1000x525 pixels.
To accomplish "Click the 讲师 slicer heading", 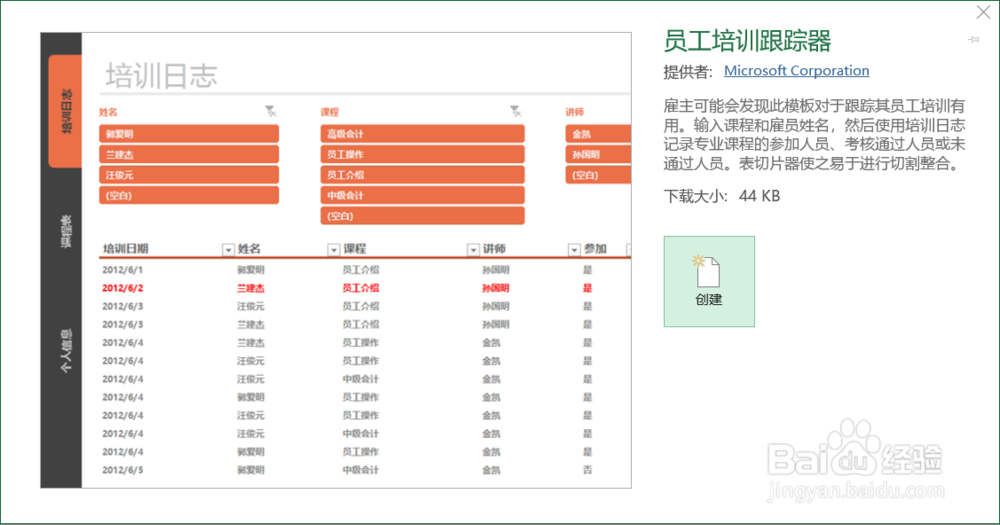I will (x=574, y=112).
